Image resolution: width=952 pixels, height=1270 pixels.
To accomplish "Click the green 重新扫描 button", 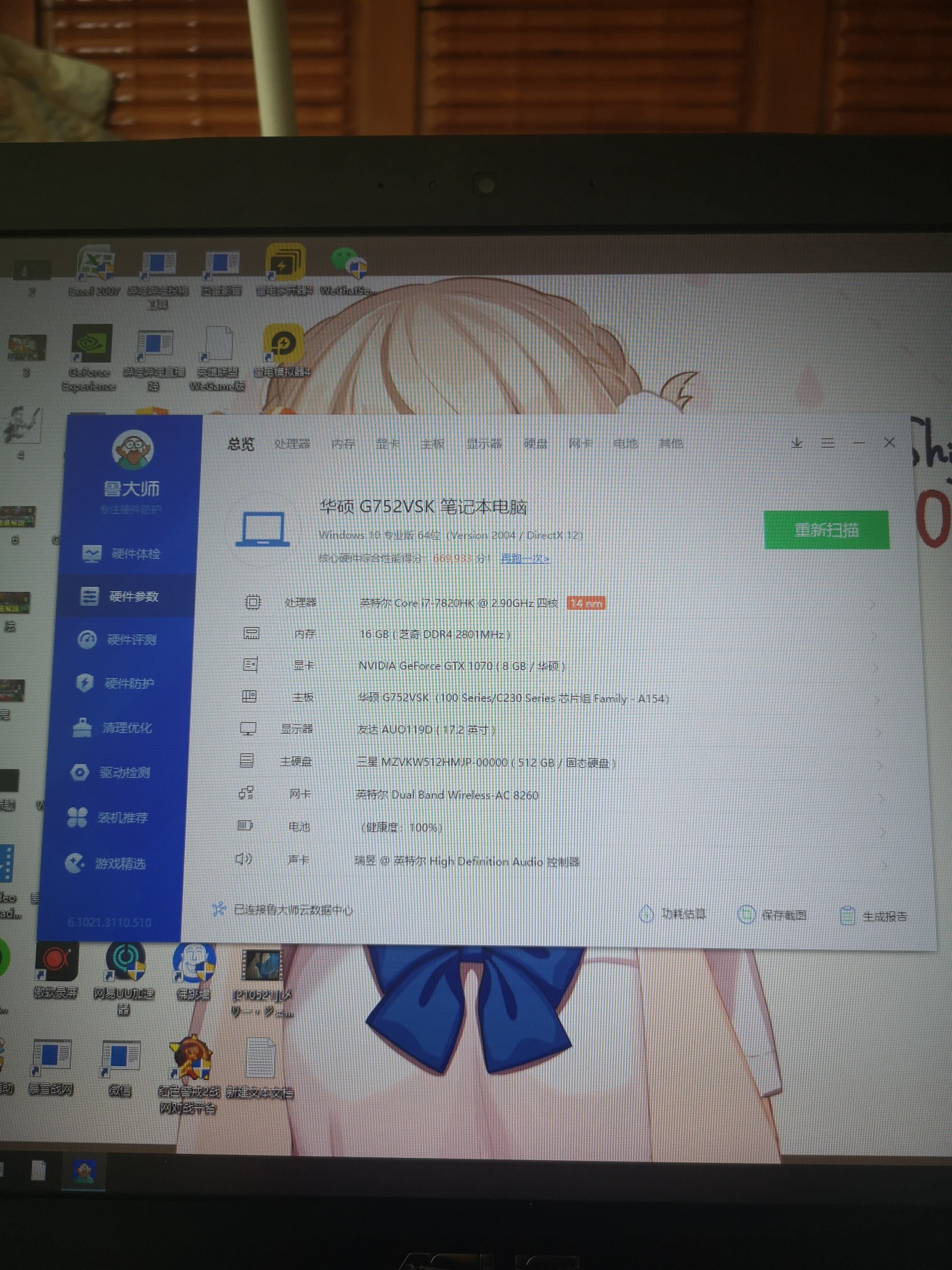I will [x=826, y=530].
